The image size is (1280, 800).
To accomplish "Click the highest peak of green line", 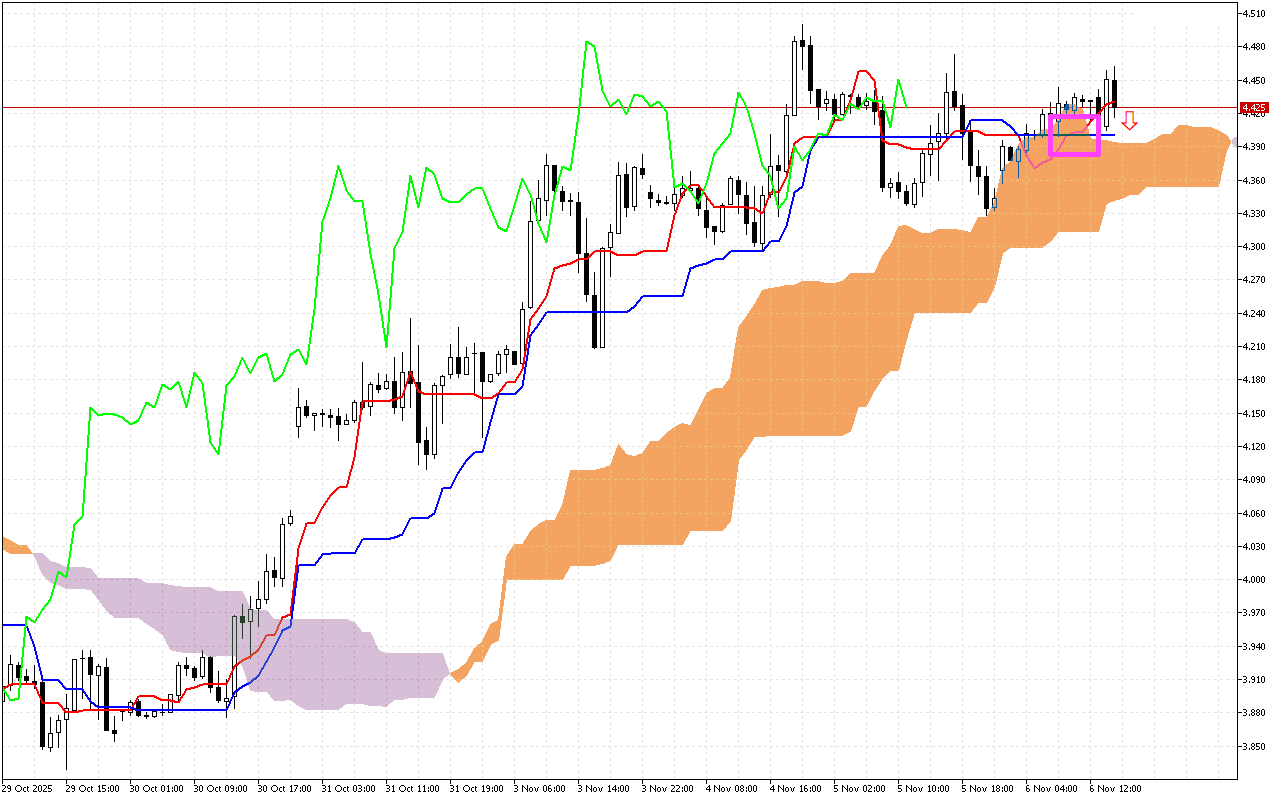I will tap(588, 42).
